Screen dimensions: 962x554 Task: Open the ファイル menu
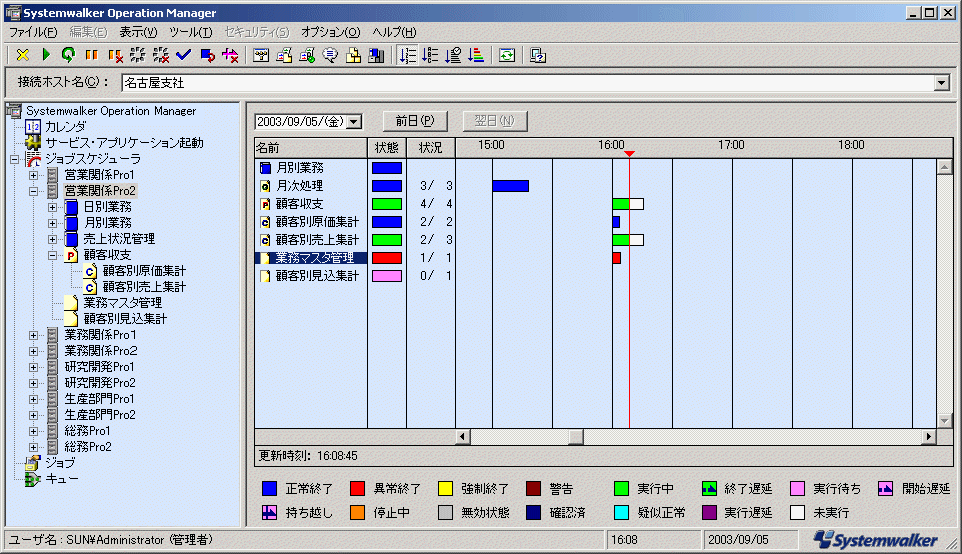pyautogui.click(x=33, y=32)
